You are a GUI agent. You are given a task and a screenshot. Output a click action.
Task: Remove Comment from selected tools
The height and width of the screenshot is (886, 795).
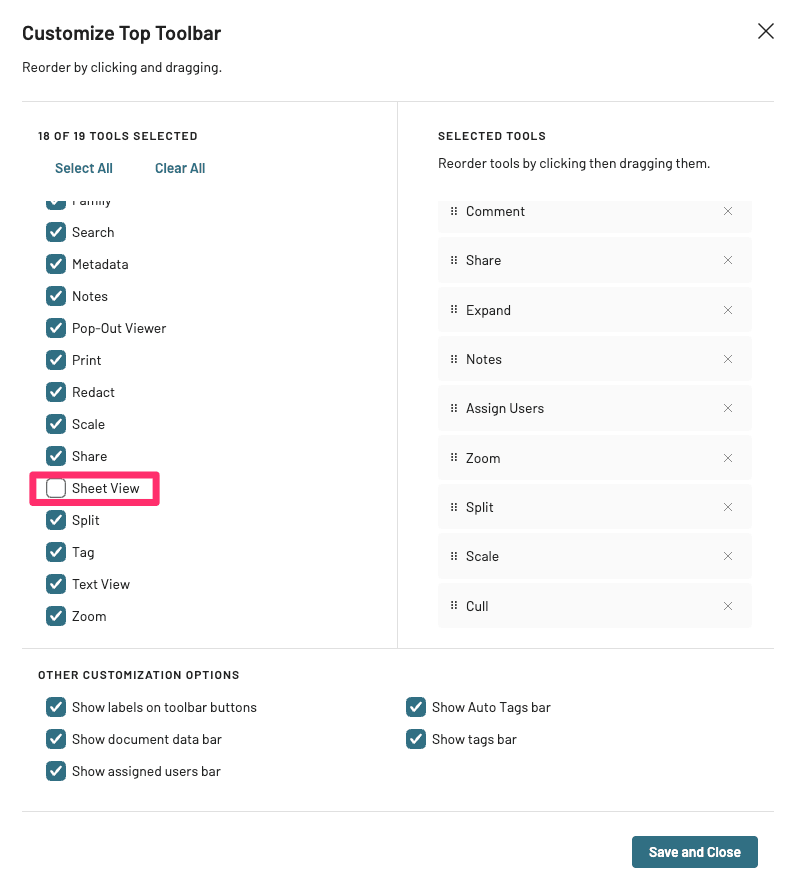click(x=728, y=211)
